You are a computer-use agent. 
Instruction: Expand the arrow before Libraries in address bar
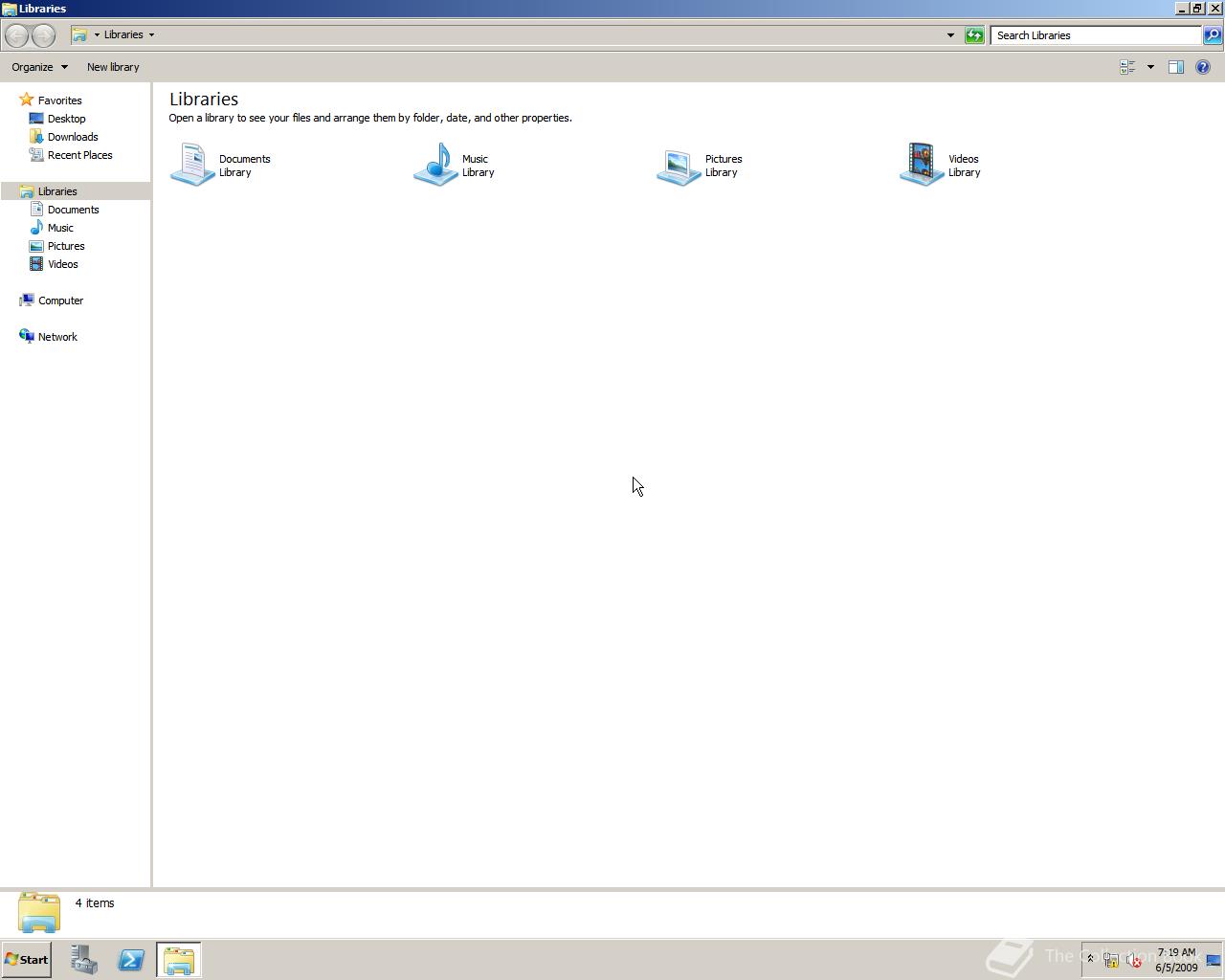click(x=97, y=35)
